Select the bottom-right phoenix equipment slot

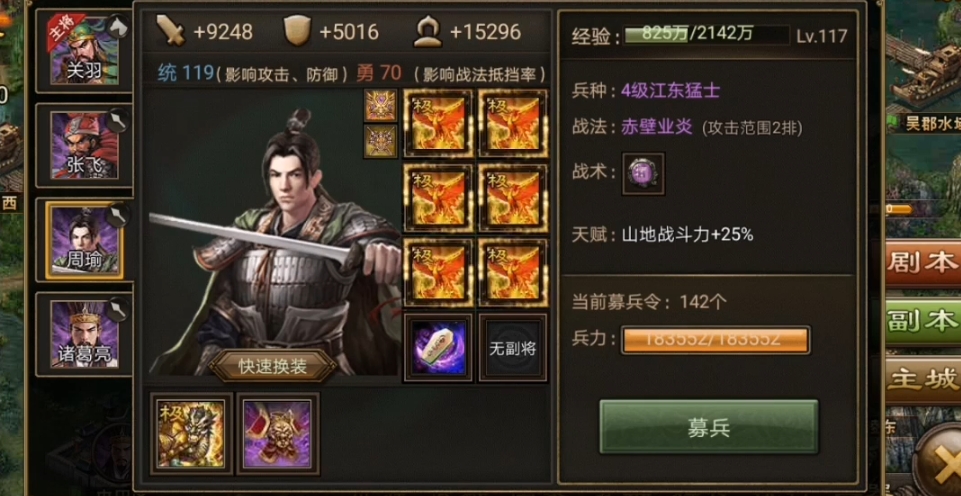[x=512, y=273]
